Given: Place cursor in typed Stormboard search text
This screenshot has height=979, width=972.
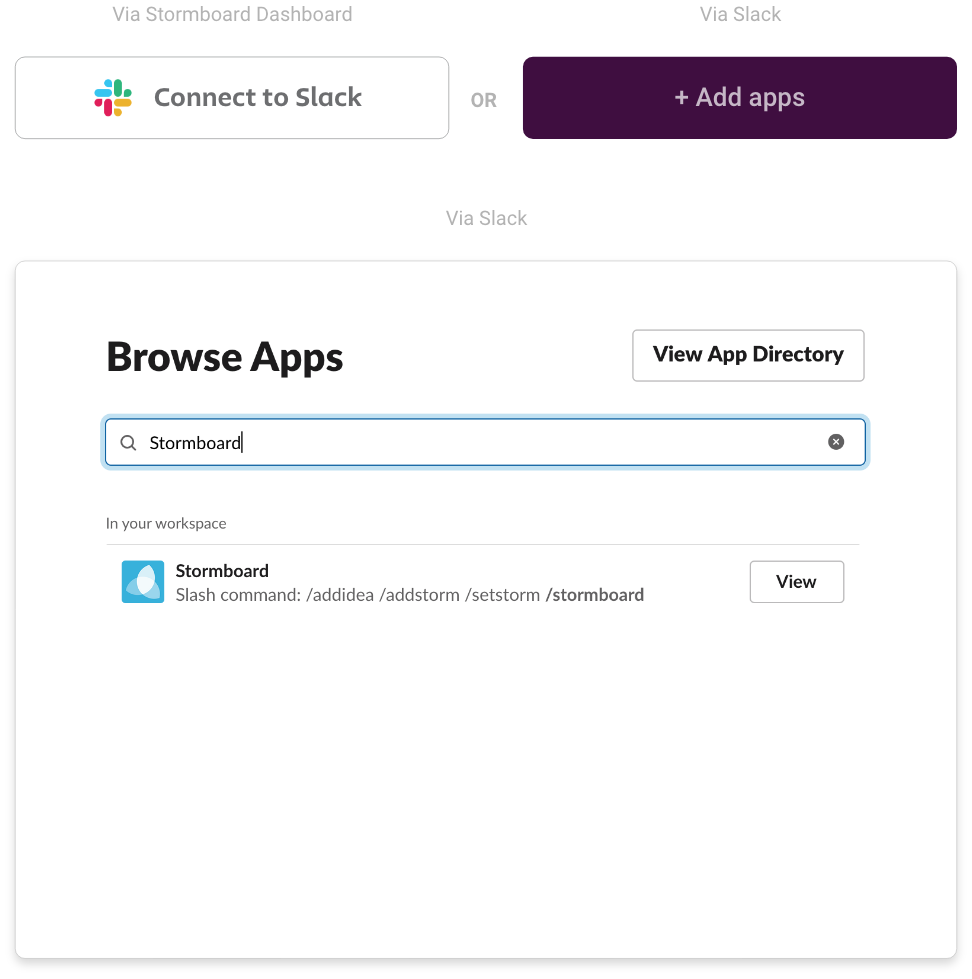Looking at the screenshot, I should (x=195, y=443).
